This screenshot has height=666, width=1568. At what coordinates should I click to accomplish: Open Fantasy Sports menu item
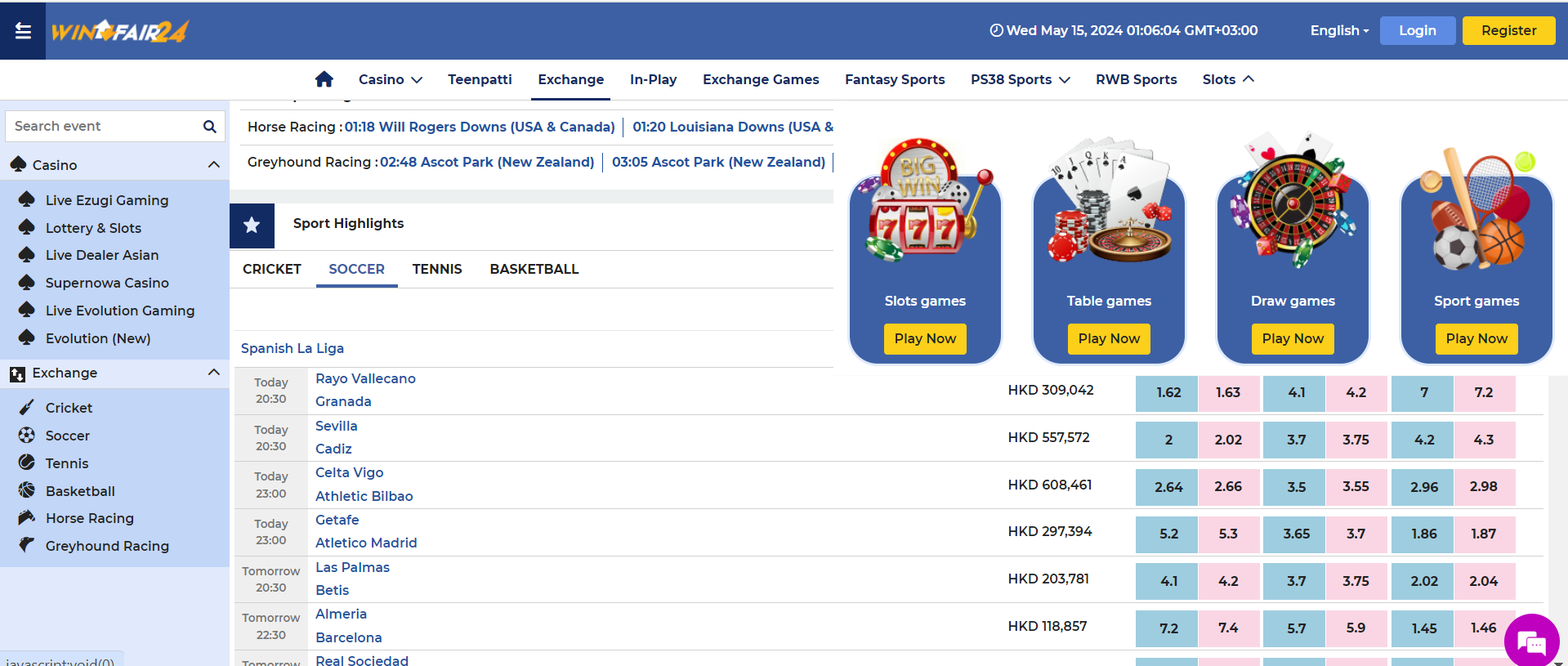pos(895,79)
